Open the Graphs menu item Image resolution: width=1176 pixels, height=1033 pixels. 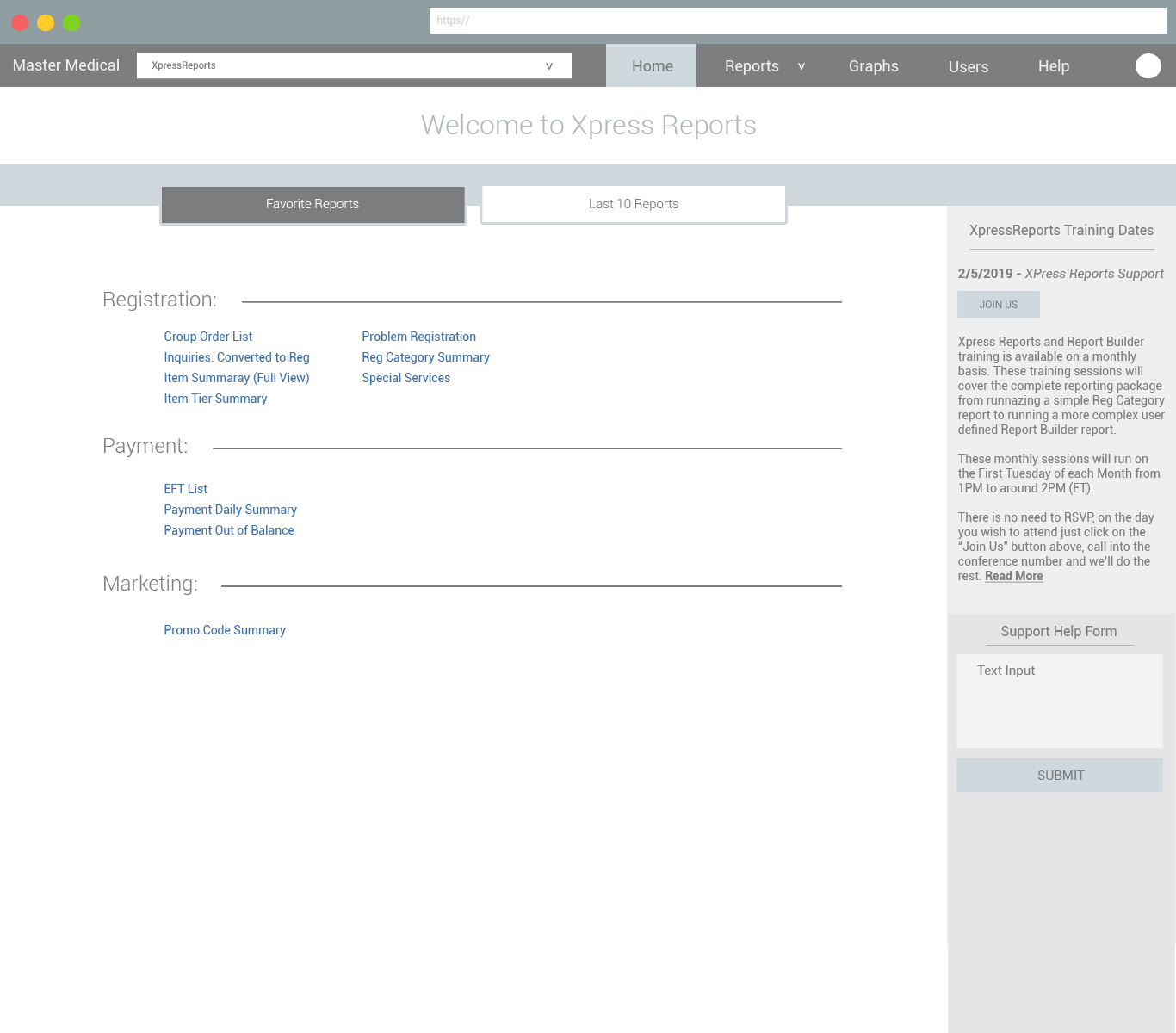(873, 66)
